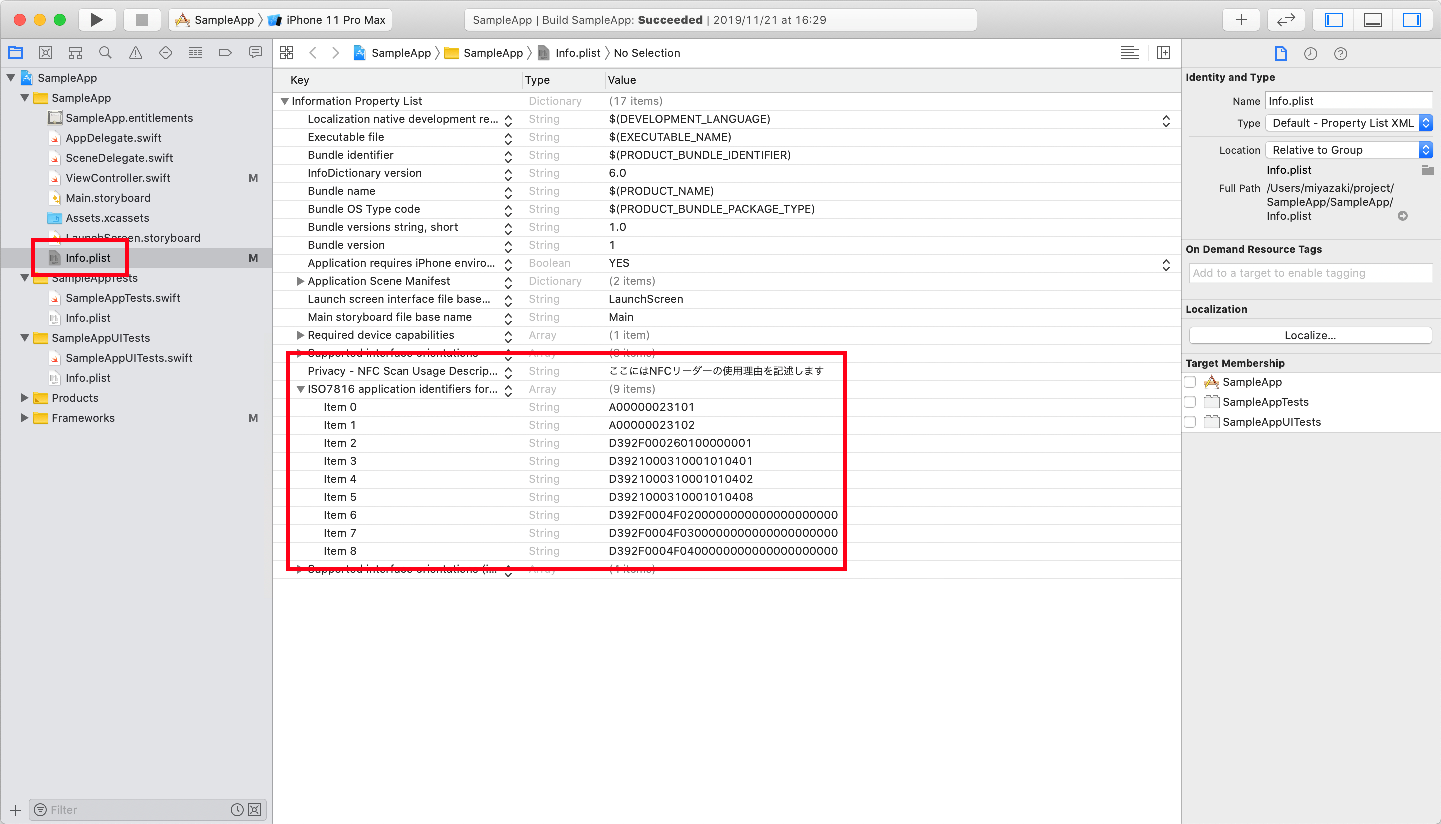This screenshot has width=1441, height=824.
Task: Go forward in editor history
Action: pos(336,53)
